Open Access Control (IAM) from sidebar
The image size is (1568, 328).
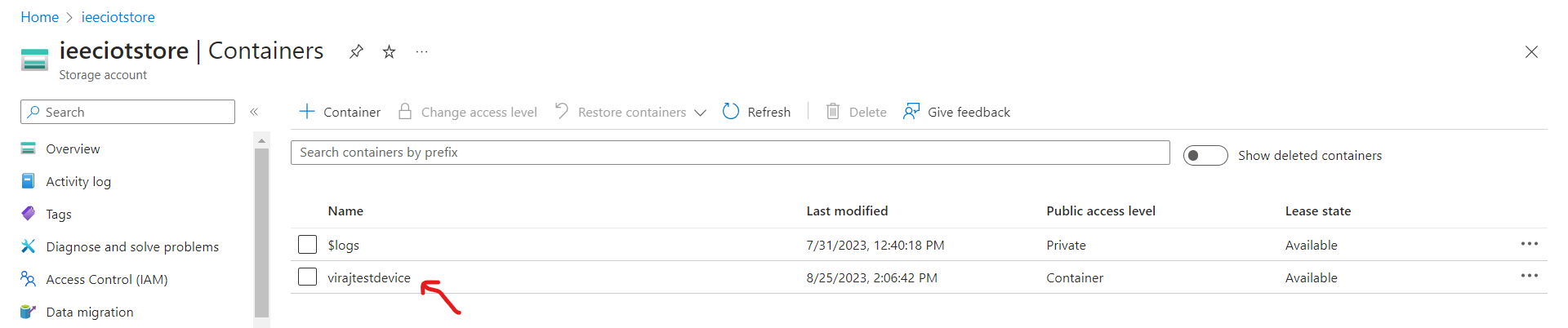[107, 279]
